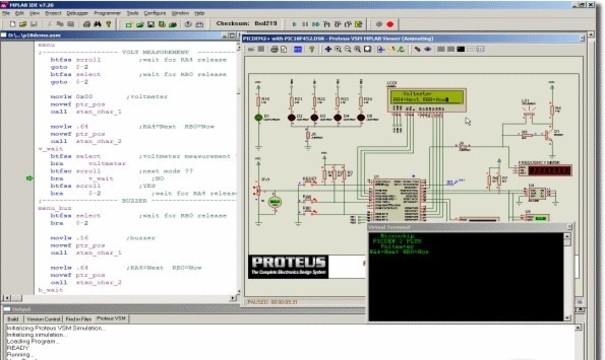Image resolution: width=605 pixels, height=360 pixels.
Task: Click the print icon in MPLAB toolbar
Action: pyautogui.click(x=87, y=24)
